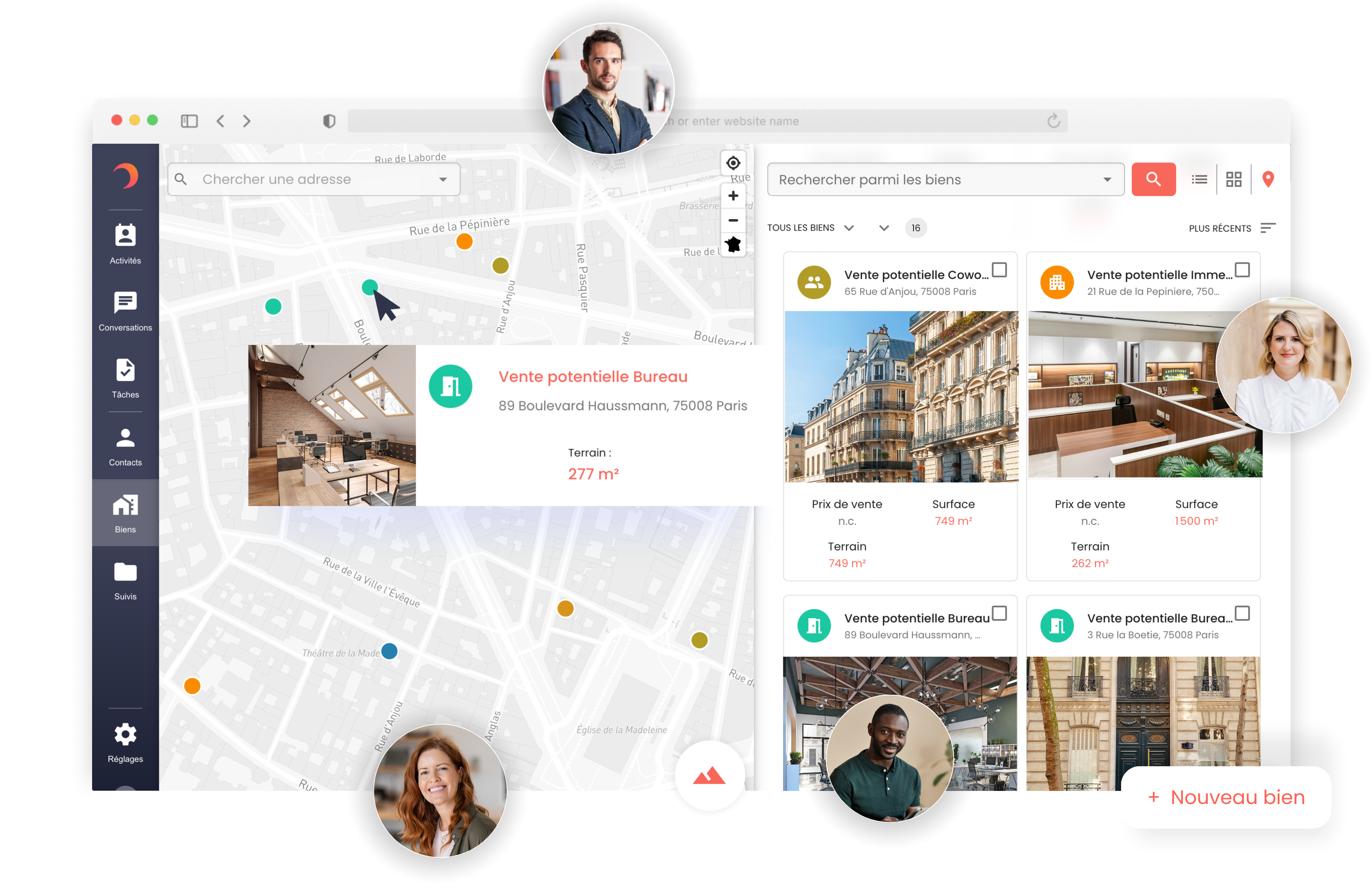
Task: Launch the property search with the magnifier button
Action: (x=1153, y=179)
